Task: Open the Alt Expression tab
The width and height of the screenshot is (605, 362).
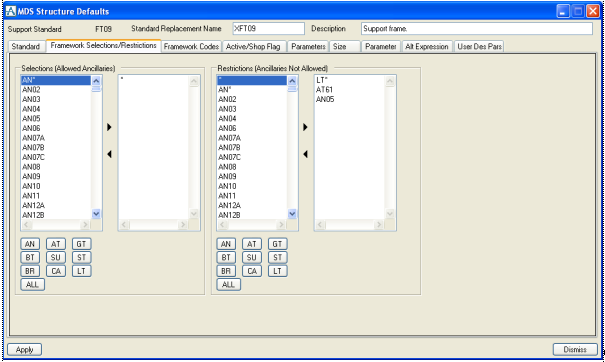Action: (427, 46)
